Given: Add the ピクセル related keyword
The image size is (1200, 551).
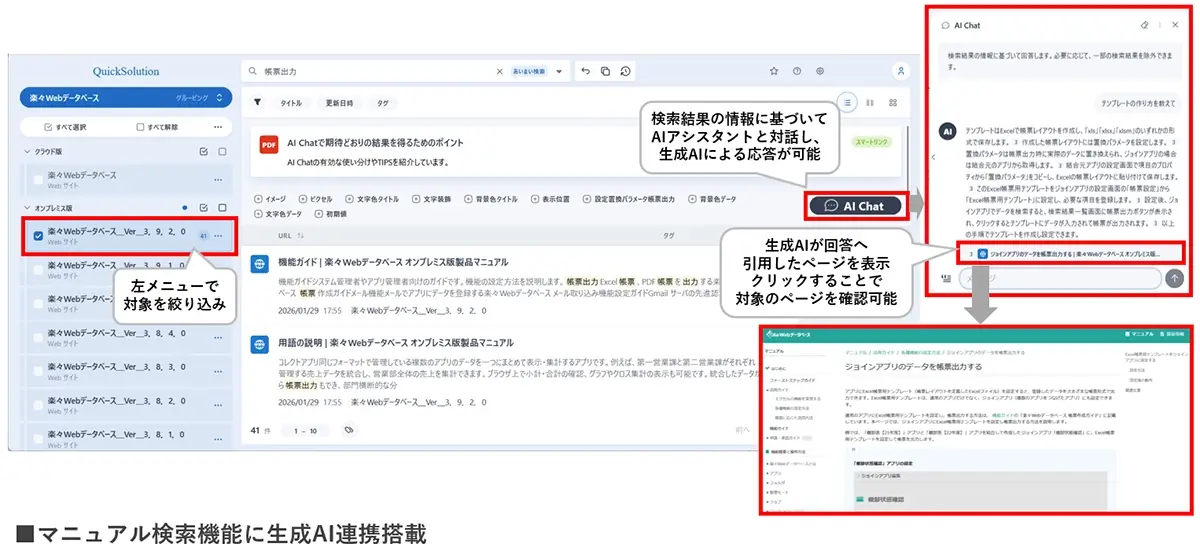Looking at the screenshot, I should [316, 199].
